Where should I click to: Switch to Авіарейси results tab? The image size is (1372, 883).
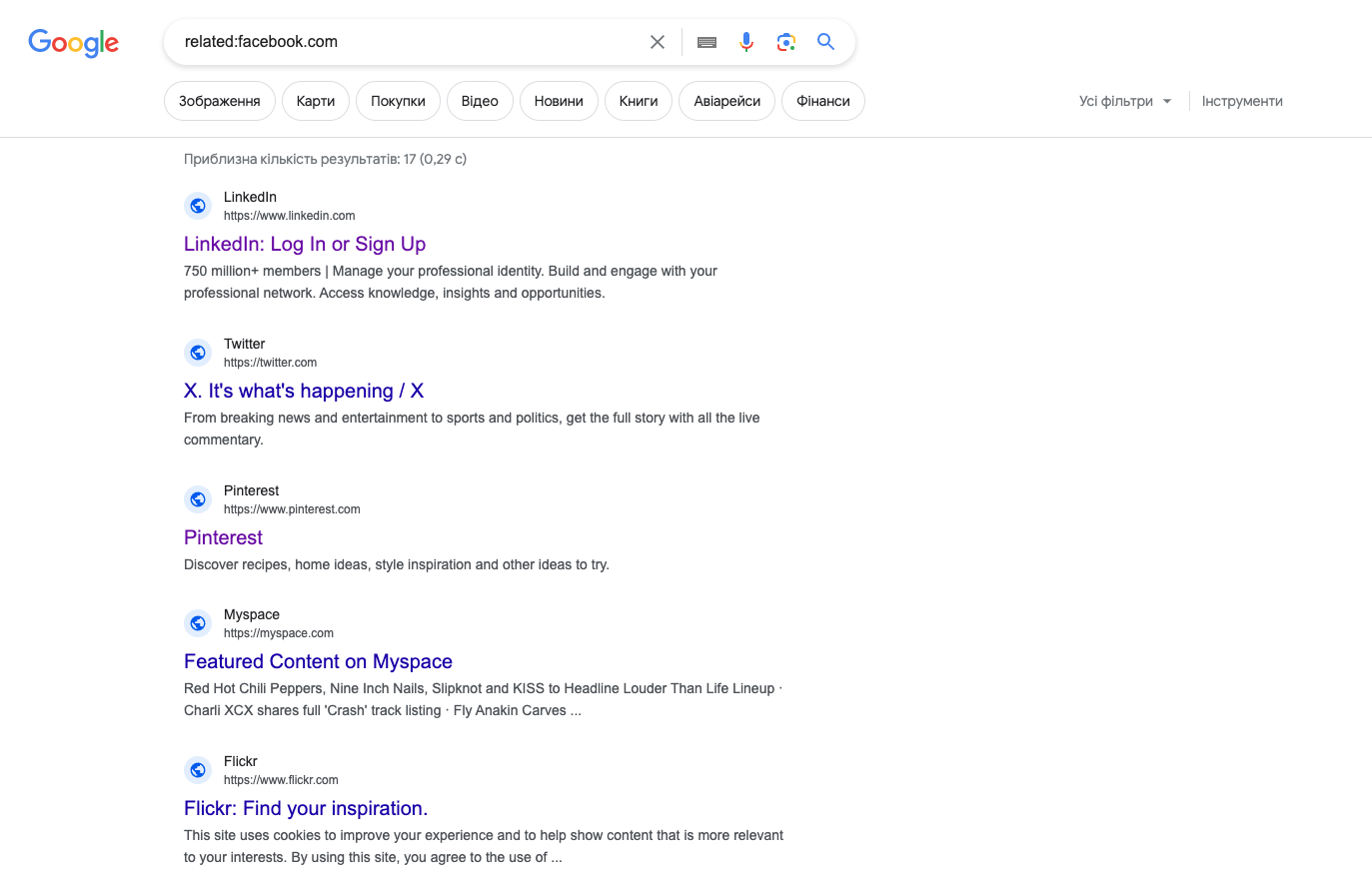point(727,101)
